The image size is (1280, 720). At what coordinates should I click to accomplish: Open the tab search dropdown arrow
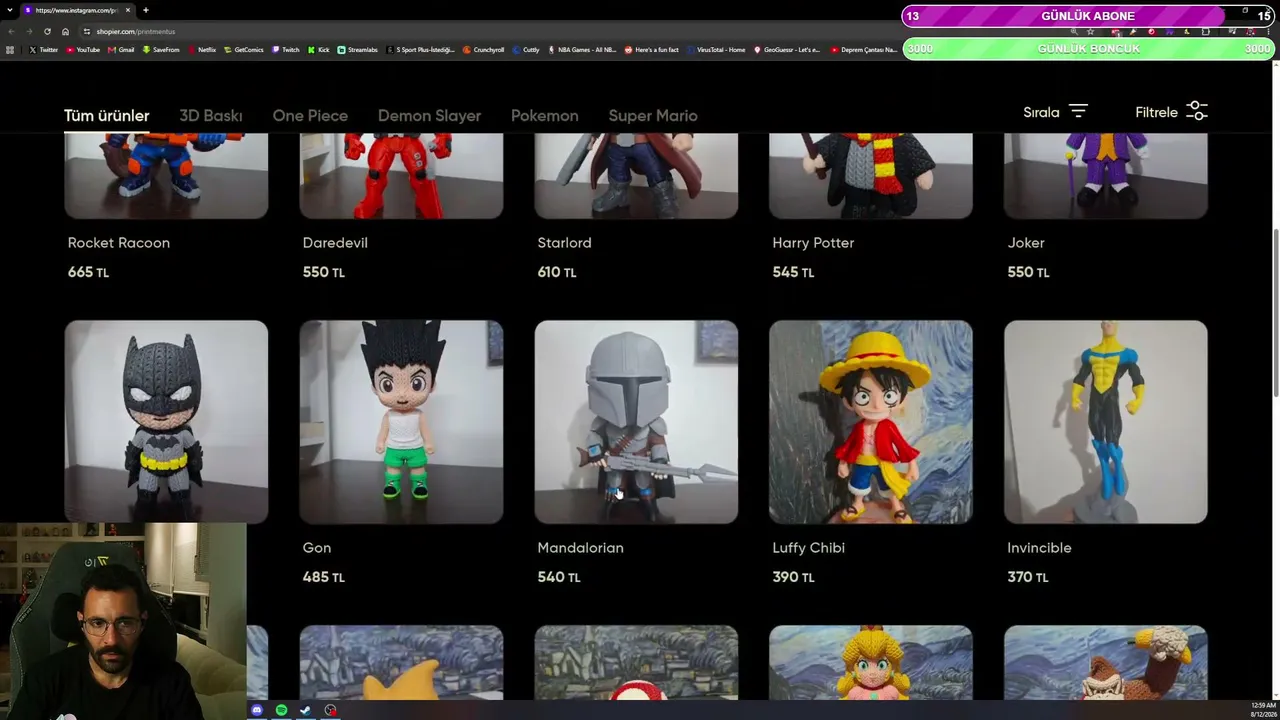tap(9, 10)
